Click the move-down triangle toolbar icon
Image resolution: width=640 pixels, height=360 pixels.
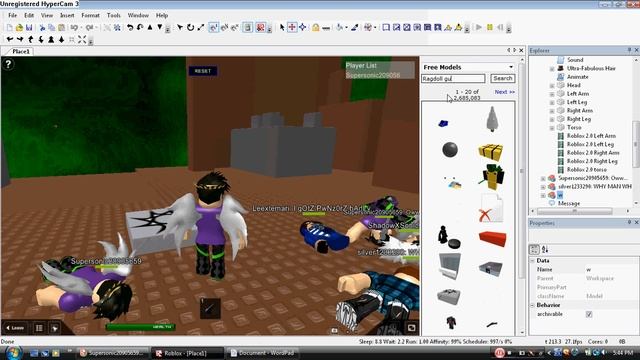click(160, 28)
